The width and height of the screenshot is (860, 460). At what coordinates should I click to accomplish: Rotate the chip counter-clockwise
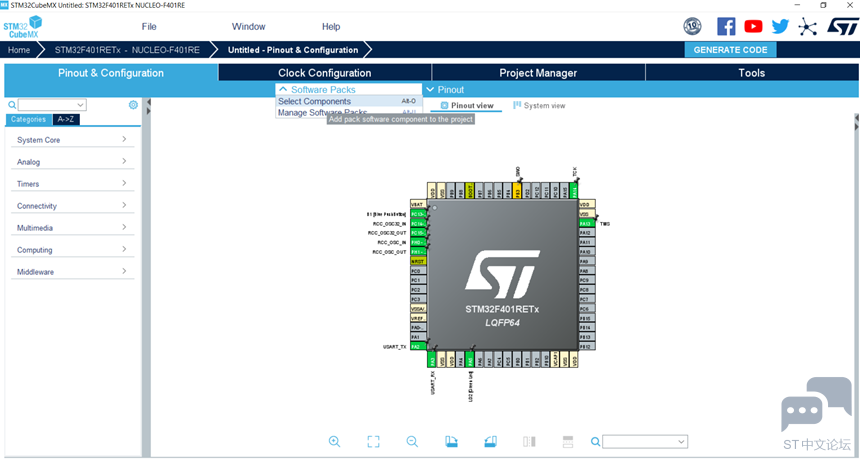point(490,441)
